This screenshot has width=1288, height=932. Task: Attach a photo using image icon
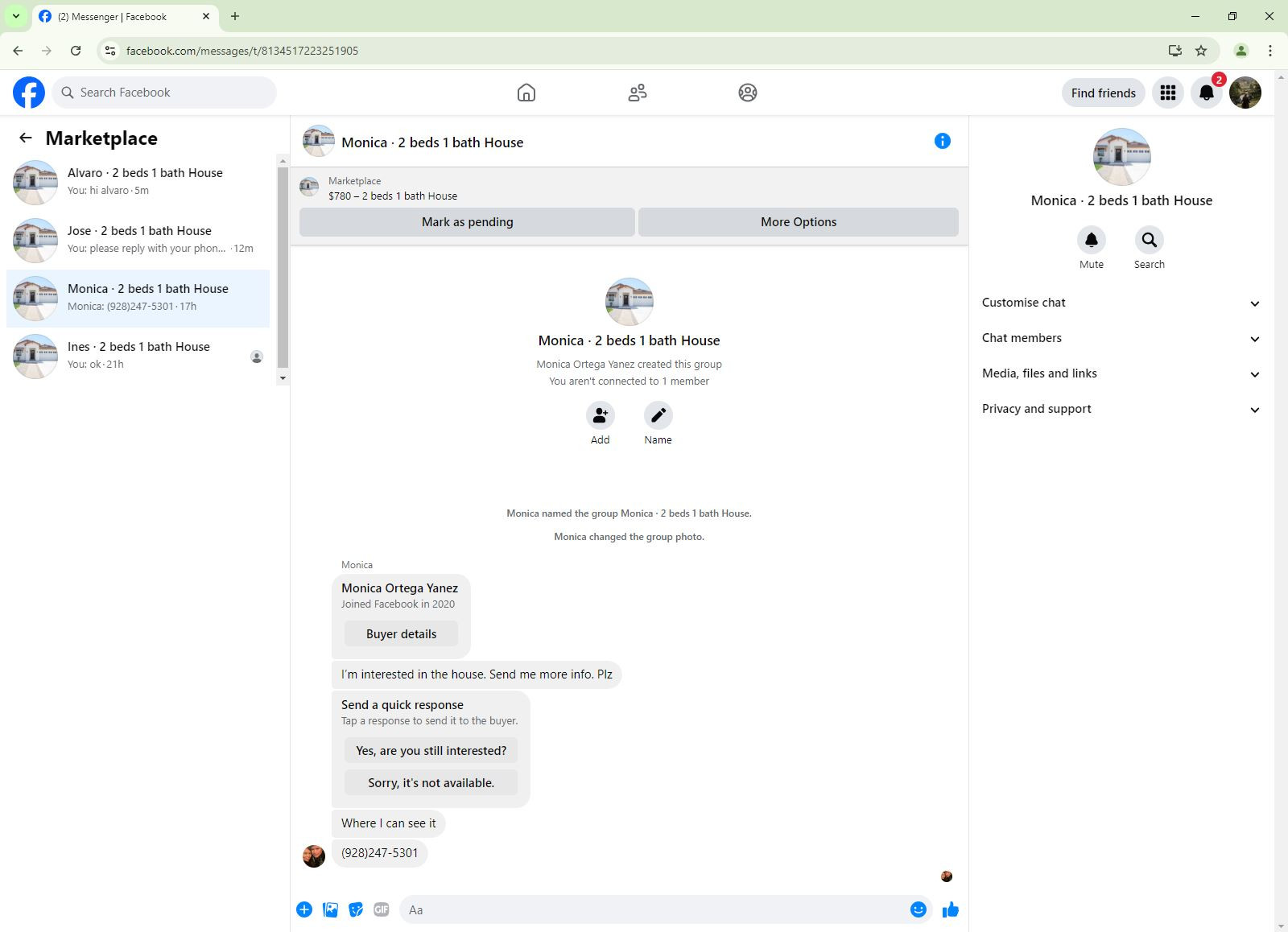(x=330, y=909)
